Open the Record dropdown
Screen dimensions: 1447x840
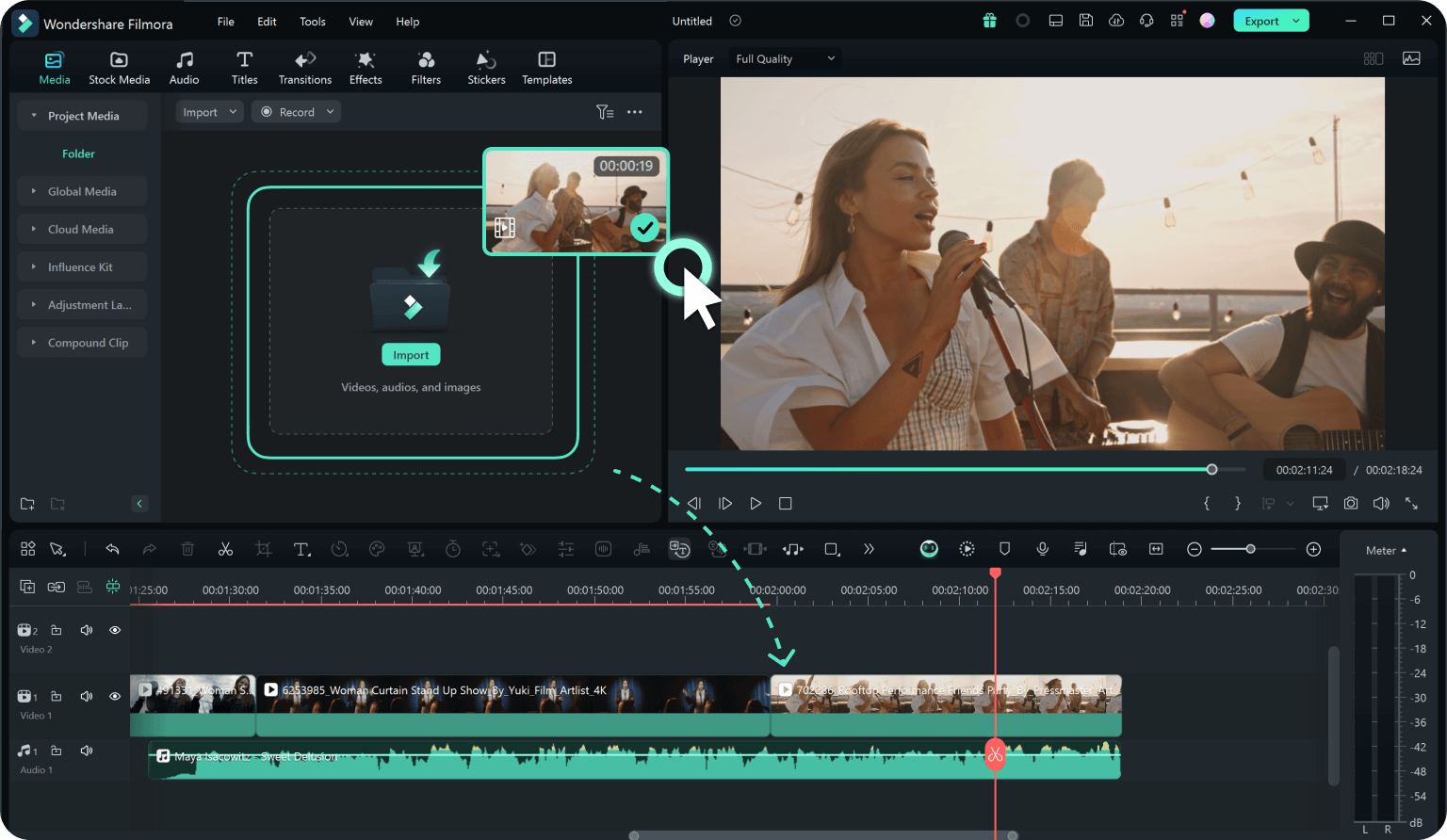click(x=297, y=112)
